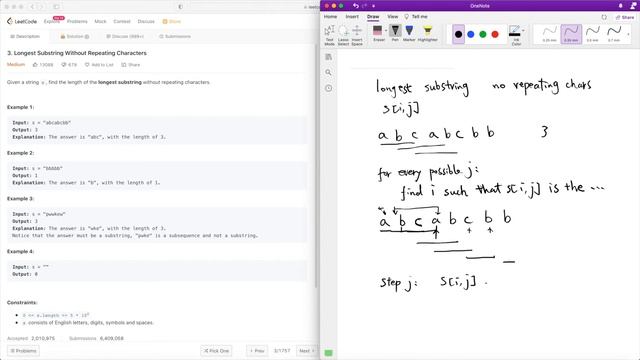Click Share under the problem title
The width and height of the screenshot is (640, 360).
[131, 64]
